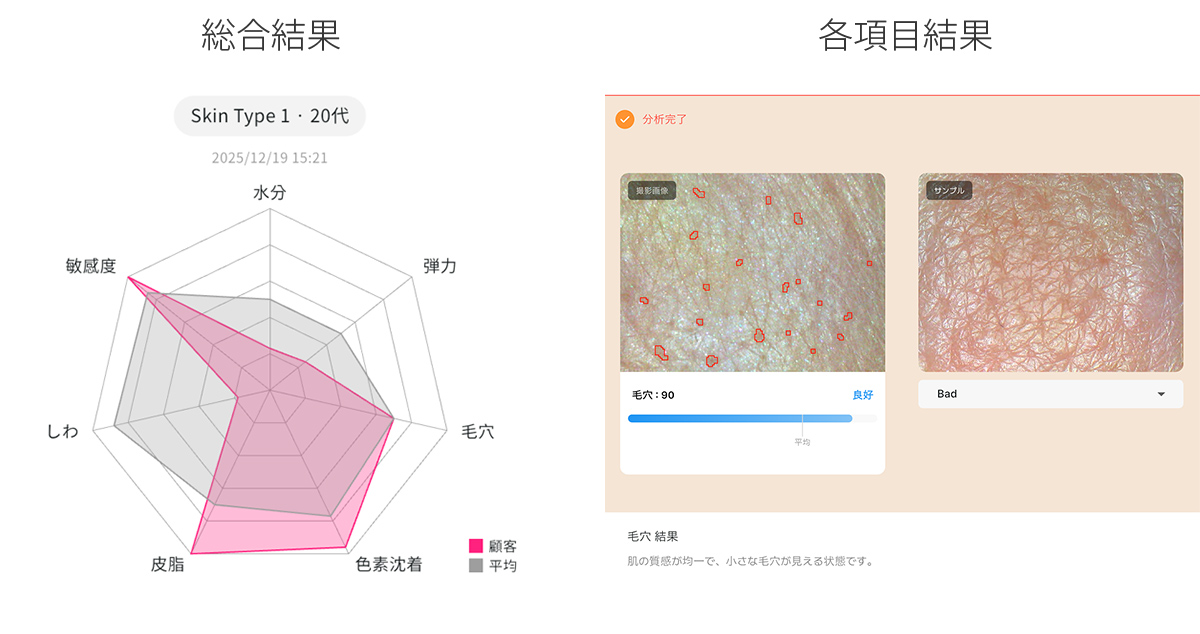Open the サンプル comparison photo
Screen dimensions: 1200x634
[x=1050, y=272]
